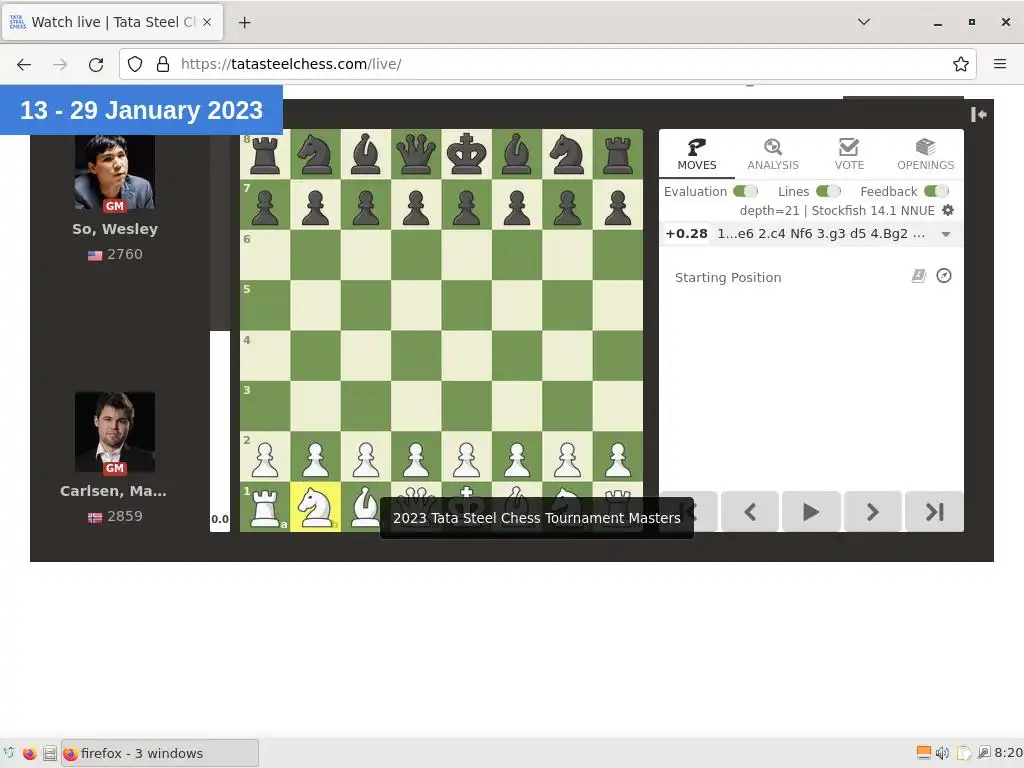This screenshot has height=768, width=1024.
Task: Open the orange tray icon in the taskbar
Action: 923,753
